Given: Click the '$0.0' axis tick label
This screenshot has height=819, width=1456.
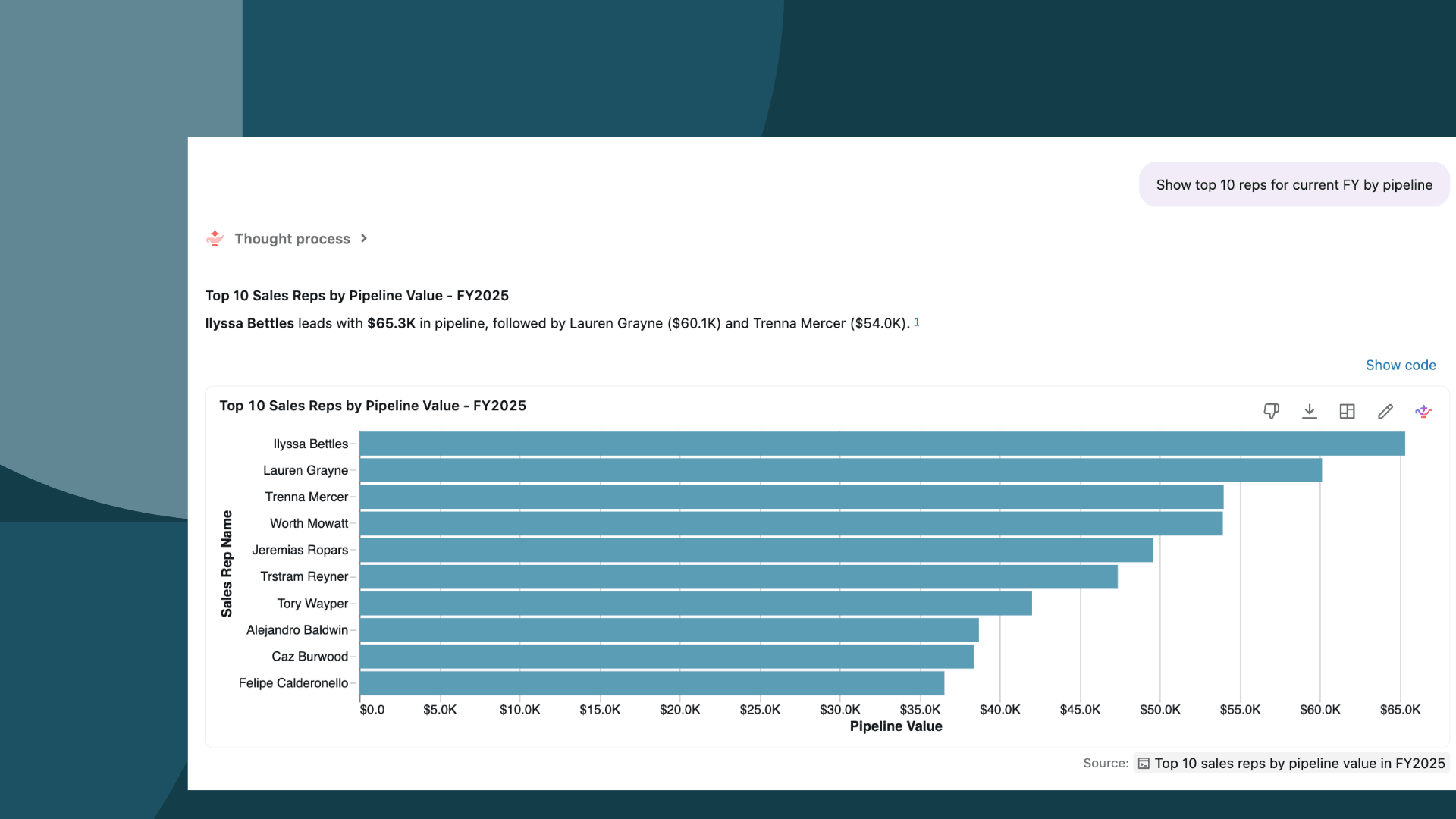Looking at the screenshot, I should coord(372,710).
